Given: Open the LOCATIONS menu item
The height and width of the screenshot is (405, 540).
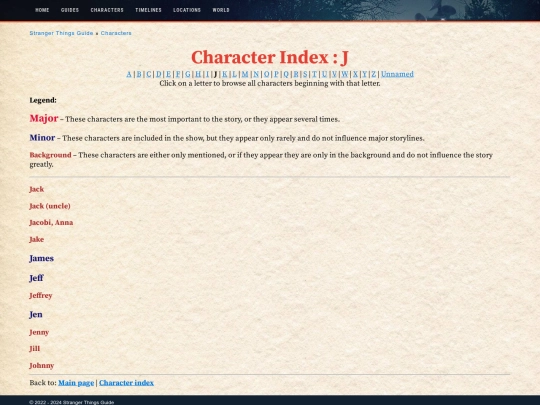Looking at the screenshot, I should click(187, 10).
